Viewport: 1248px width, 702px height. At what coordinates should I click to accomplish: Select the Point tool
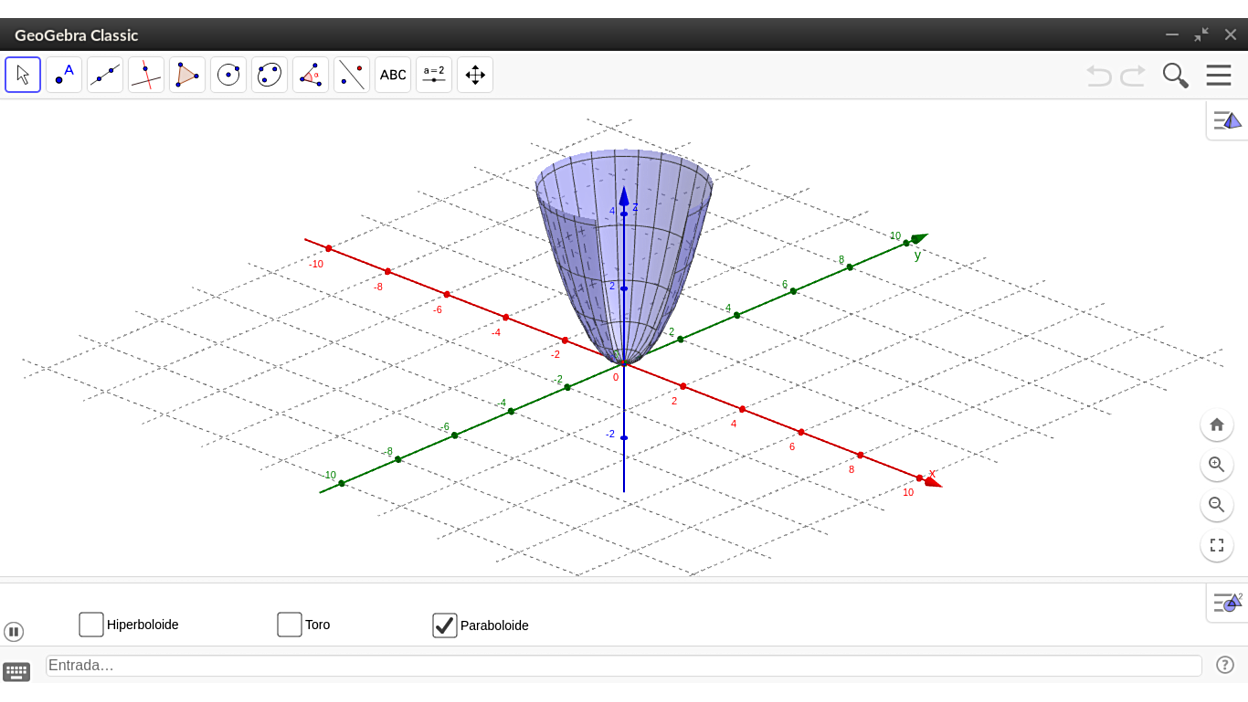click(63, 74)
